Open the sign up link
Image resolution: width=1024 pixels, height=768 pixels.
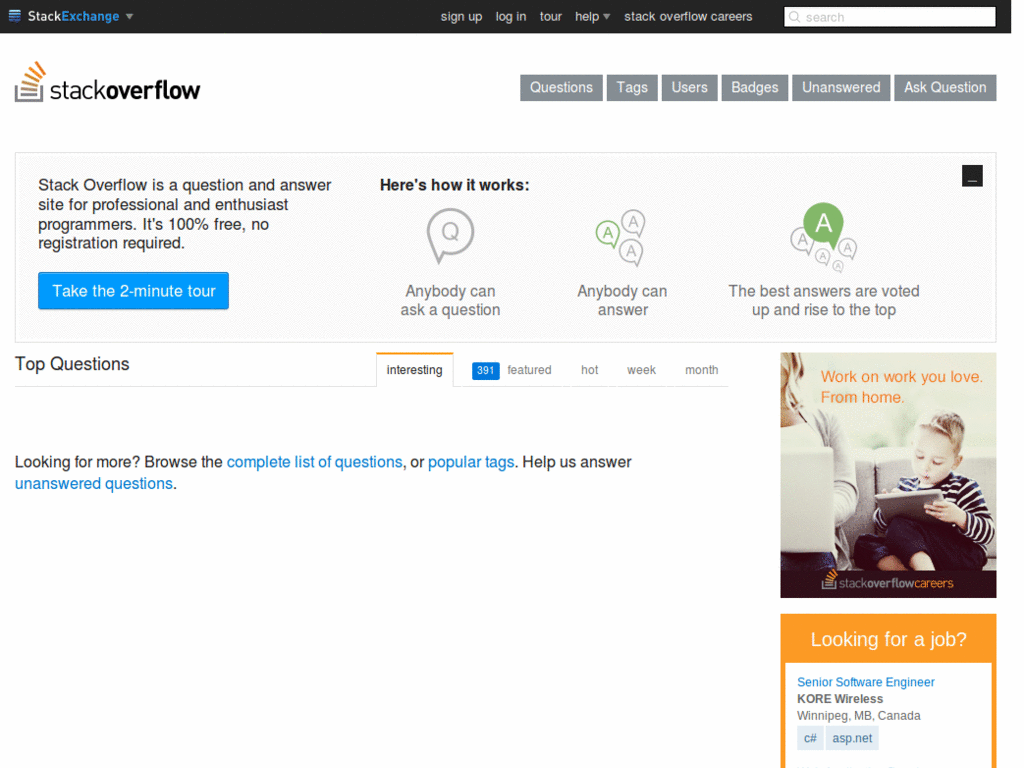click(461, 16)
